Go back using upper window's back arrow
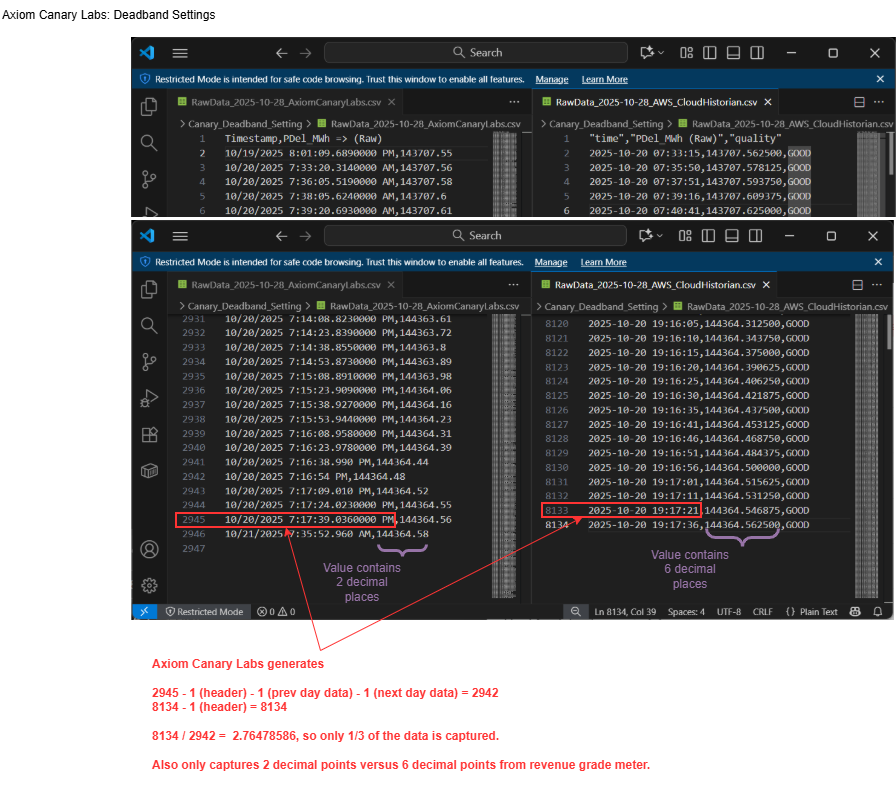Image resolution: width=896 pixels, height=800 pixels. point(282,53)
